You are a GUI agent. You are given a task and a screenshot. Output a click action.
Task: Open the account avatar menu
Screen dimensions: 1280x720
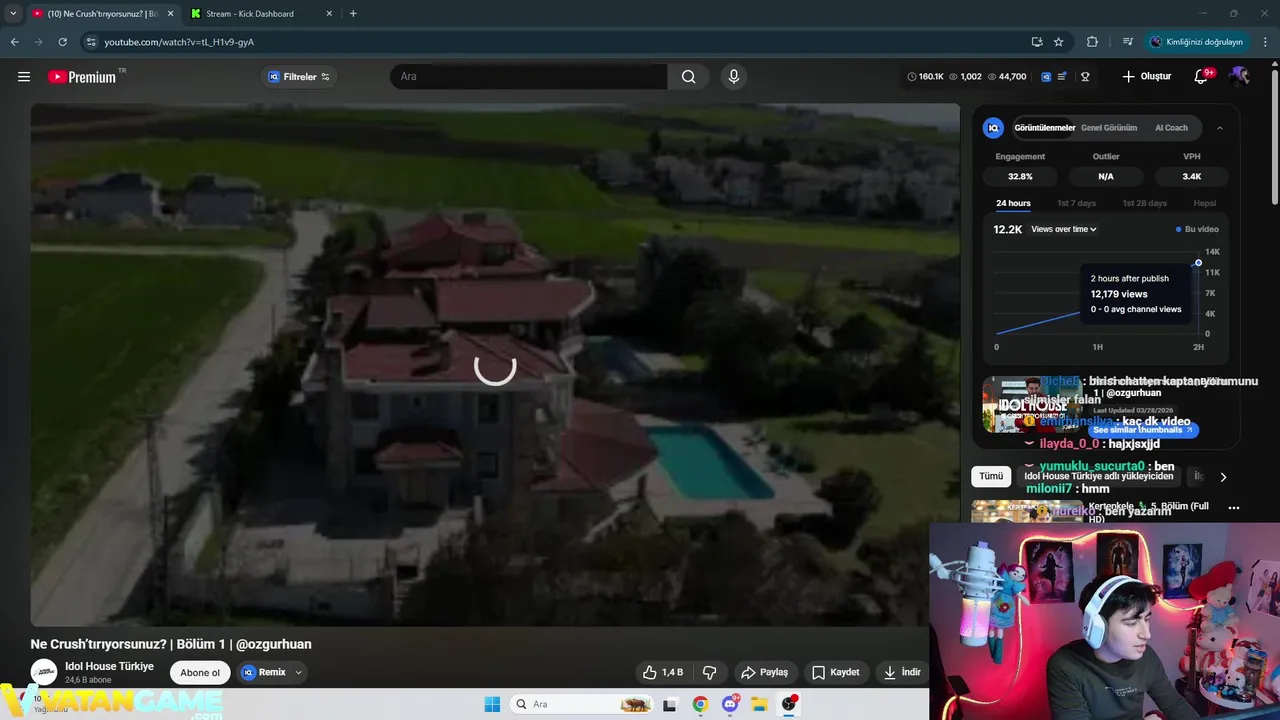pos(1240,77)
